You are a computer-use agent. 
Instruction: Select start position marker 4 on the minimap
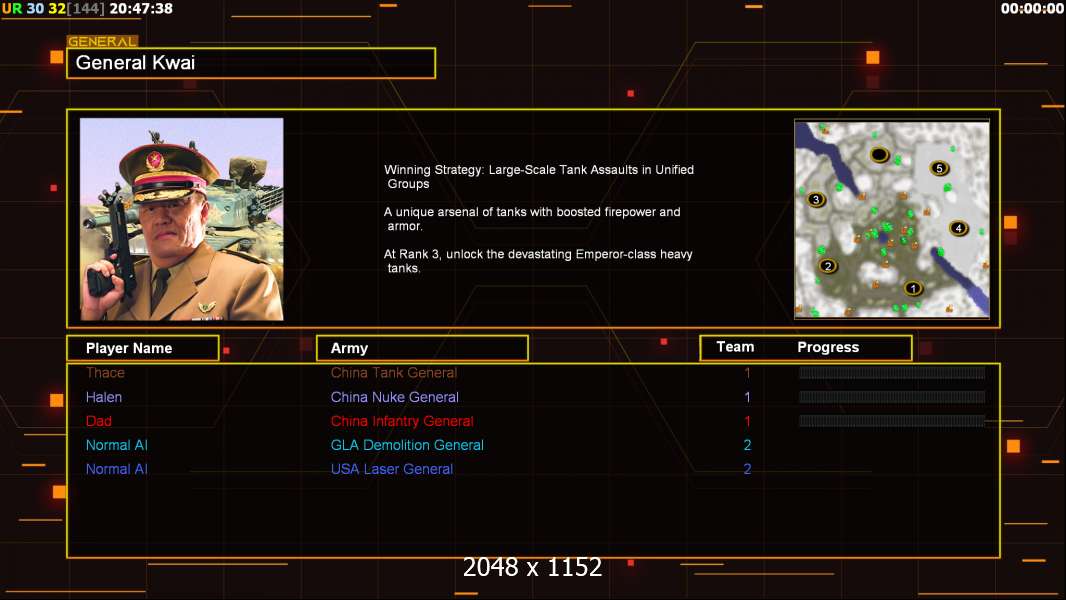(x=959, y=228)
